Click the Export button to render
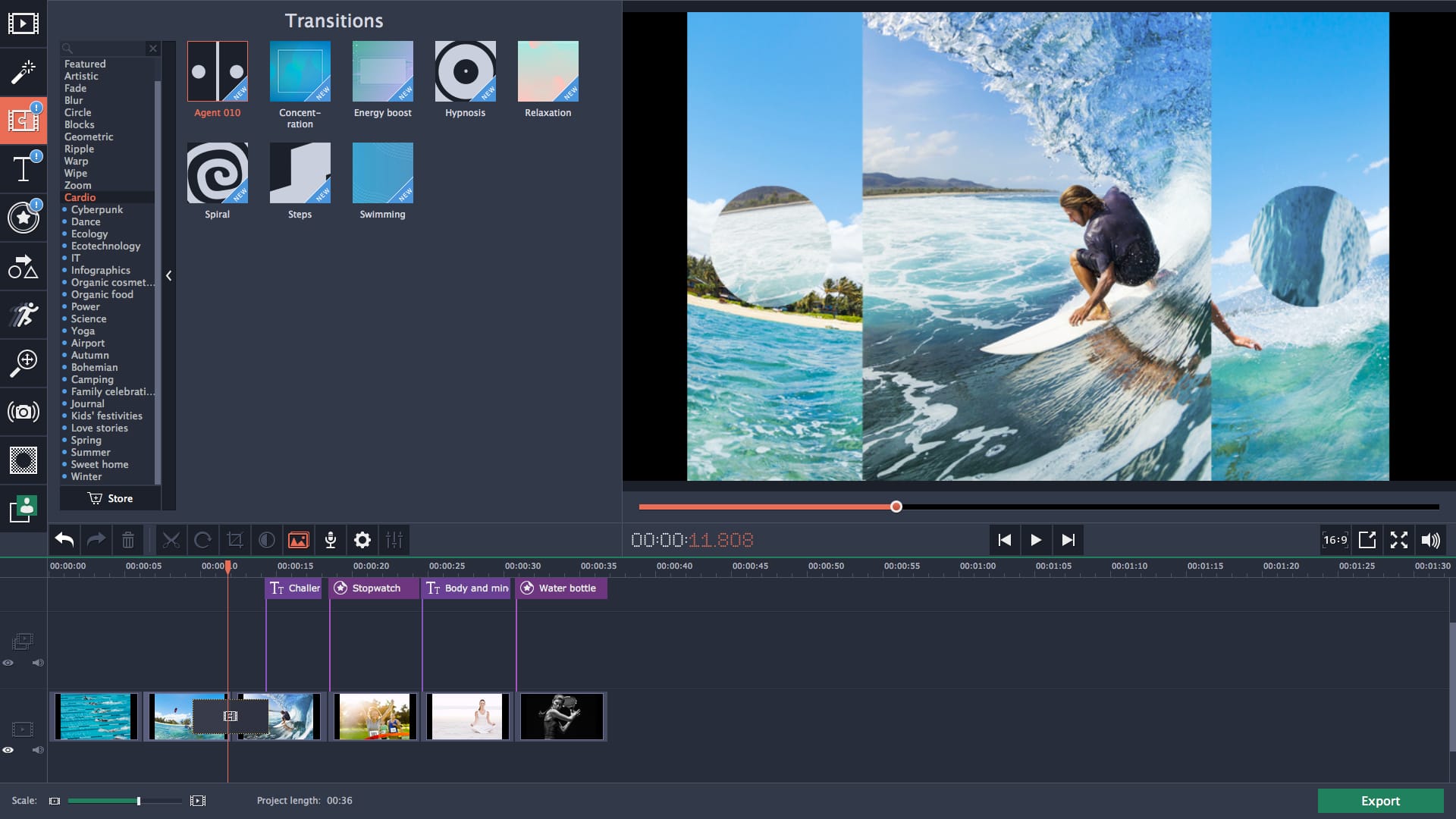This screenshot has height=819, width=1456. tap(1381, 801)
